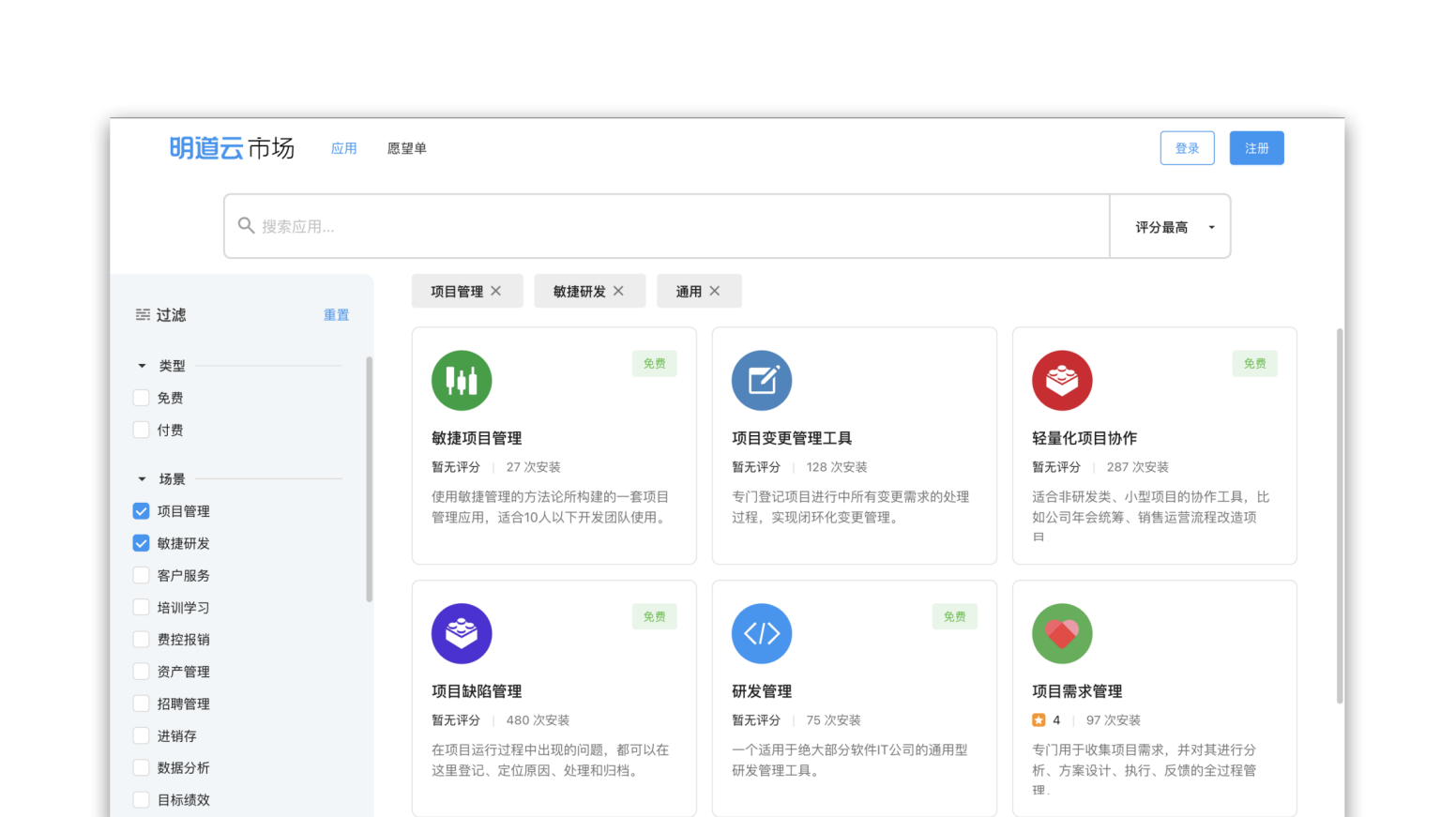1456x817 pixels.
Task: Check the 资产管理 checkbox
Action: click(141, 672)
